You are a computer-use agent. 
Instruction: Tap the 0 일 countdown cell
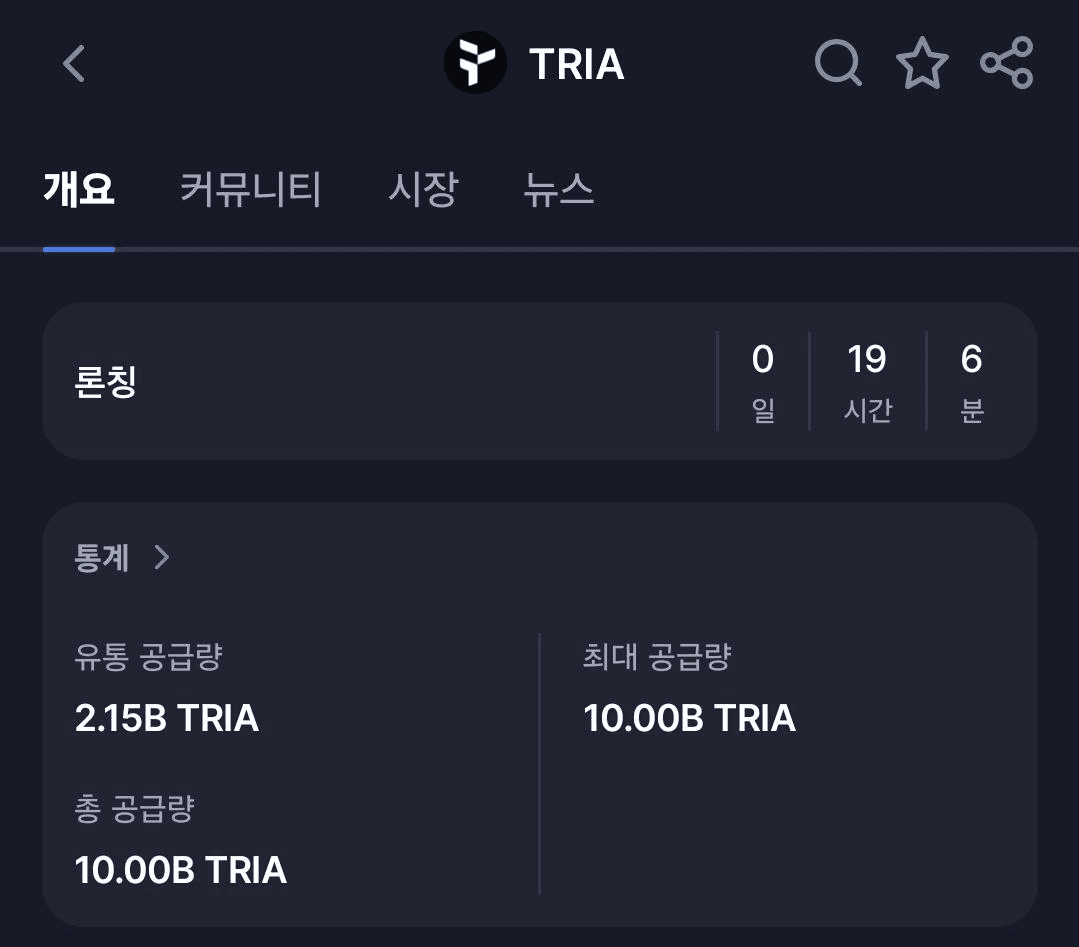[x=763, y=382]
